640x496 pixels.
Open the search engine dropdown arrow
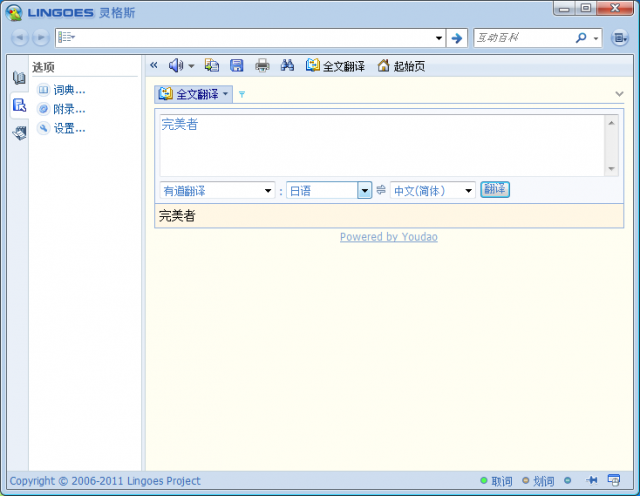pos(596,38)
